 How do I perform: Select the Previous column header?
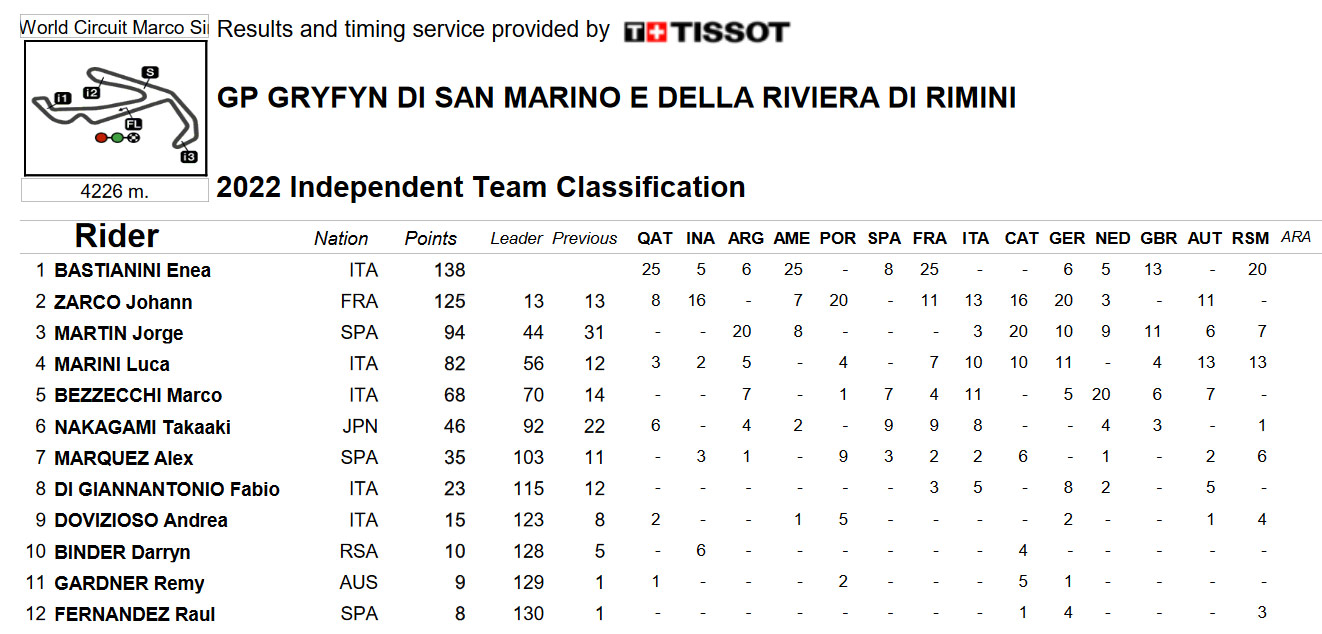585,239
